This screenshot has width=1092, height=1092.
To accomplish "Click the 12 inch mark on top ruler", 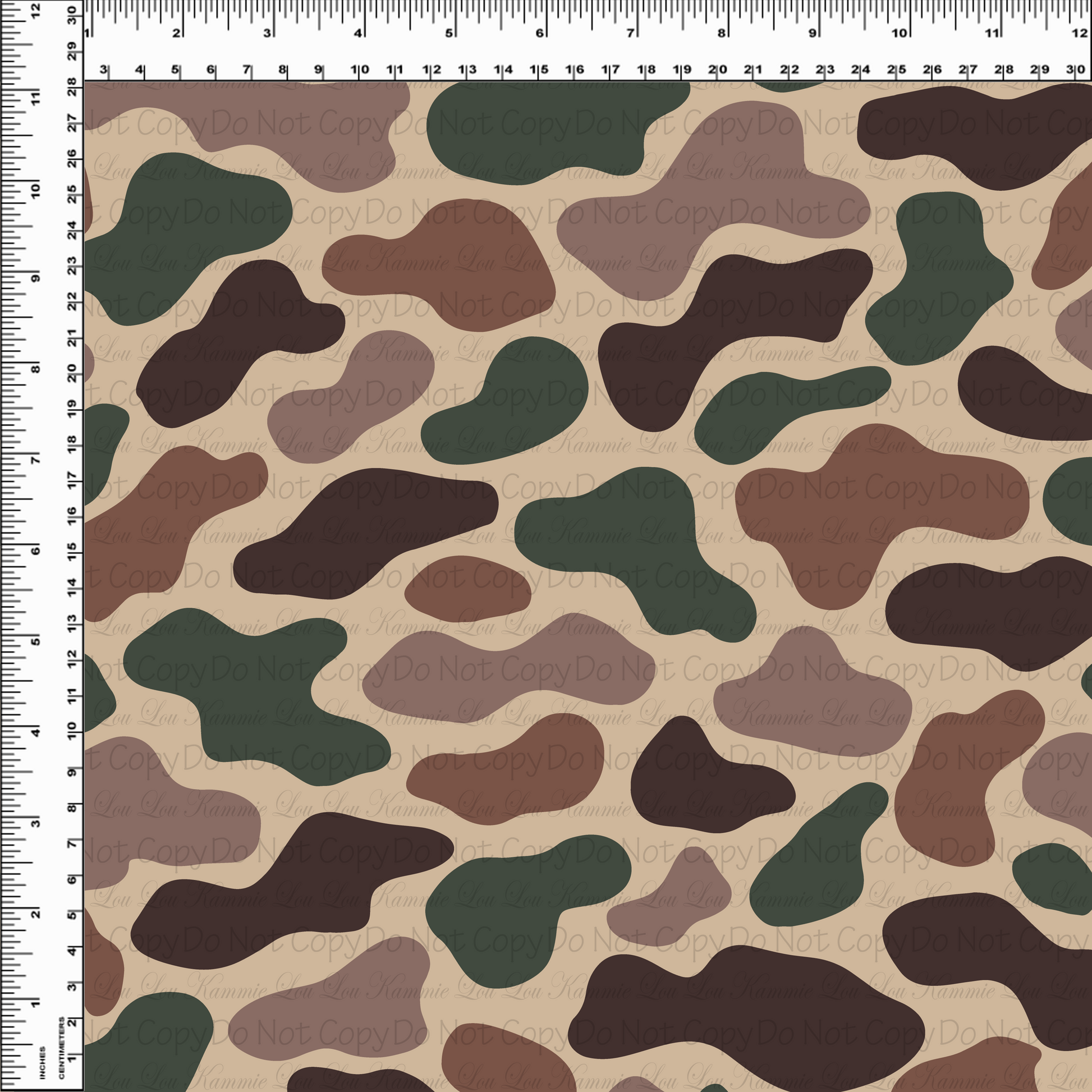I will pyautogui.click(x=1079, y=33).
